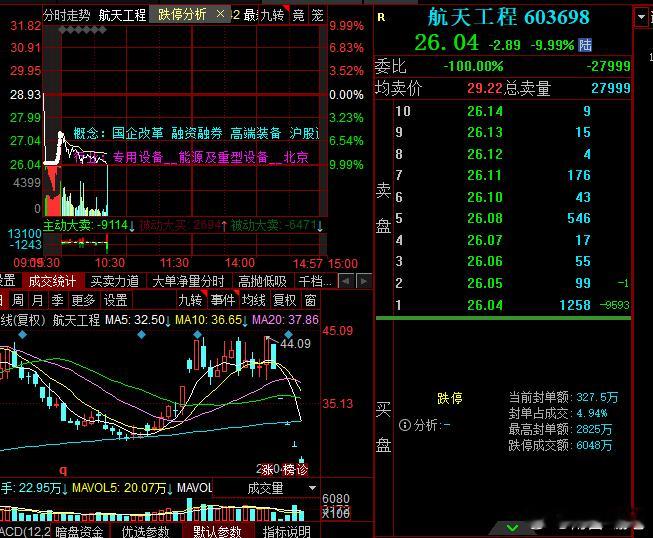Select sell level 10 price 26.14

(485, 111)
